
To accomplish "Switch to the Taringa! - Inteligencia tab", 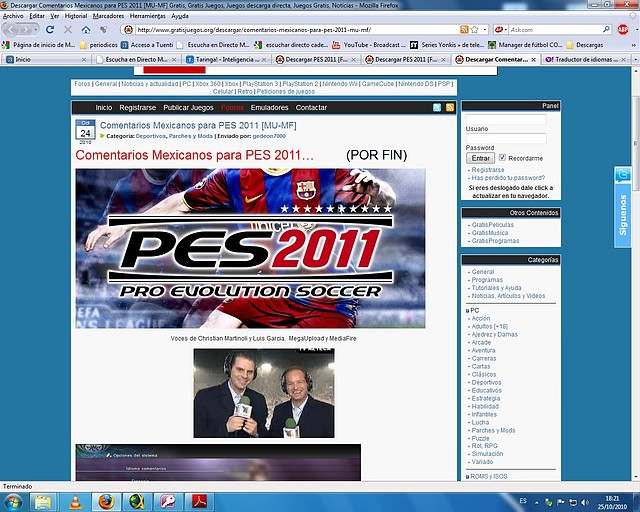I will 226,60.
